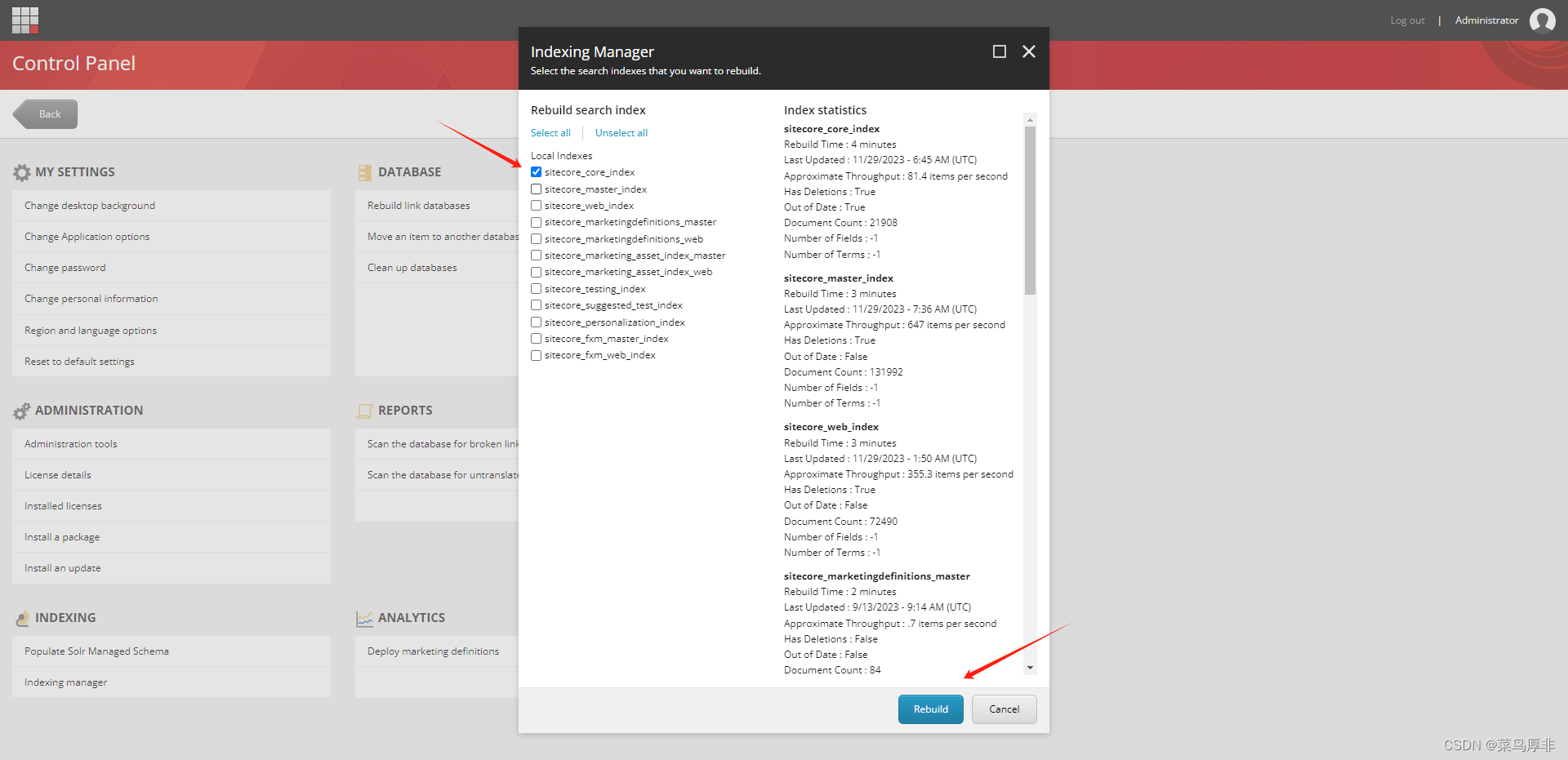Open Administration tools
1568x760 pixels.
tap(171, 444)
